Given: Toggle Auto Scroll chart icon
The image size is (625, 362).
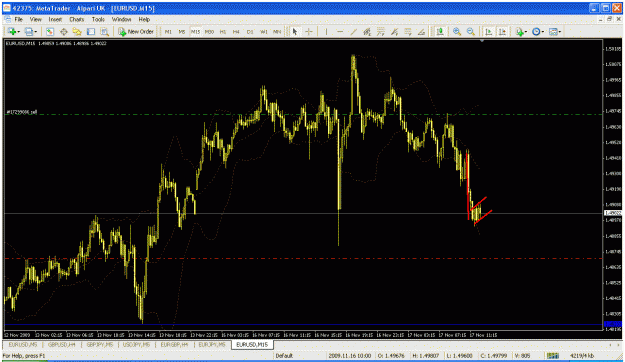Looking at the screenshot, I should (x=489, y=31).
